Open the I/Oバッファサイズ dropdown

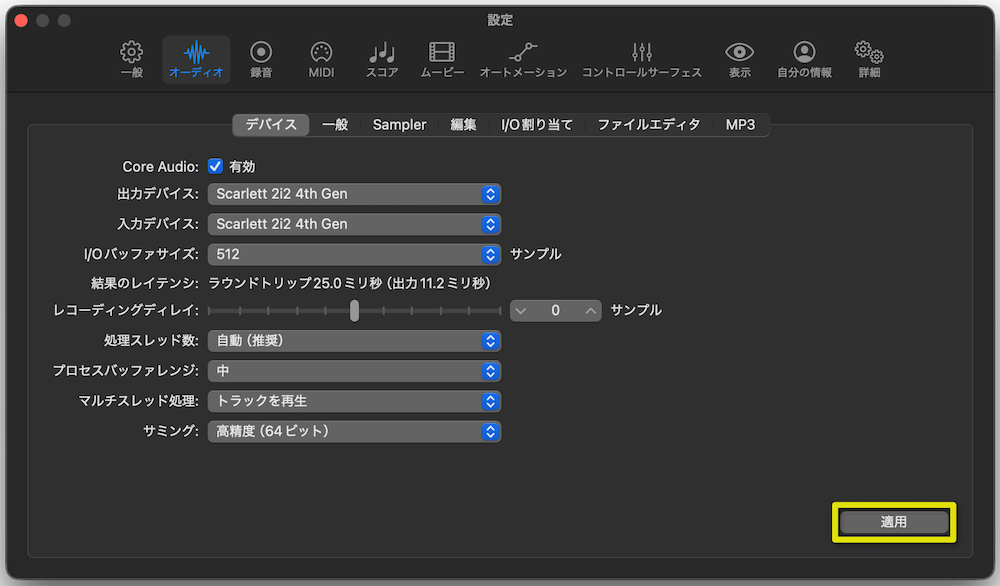pyautogui.click(x=354, y=254)
